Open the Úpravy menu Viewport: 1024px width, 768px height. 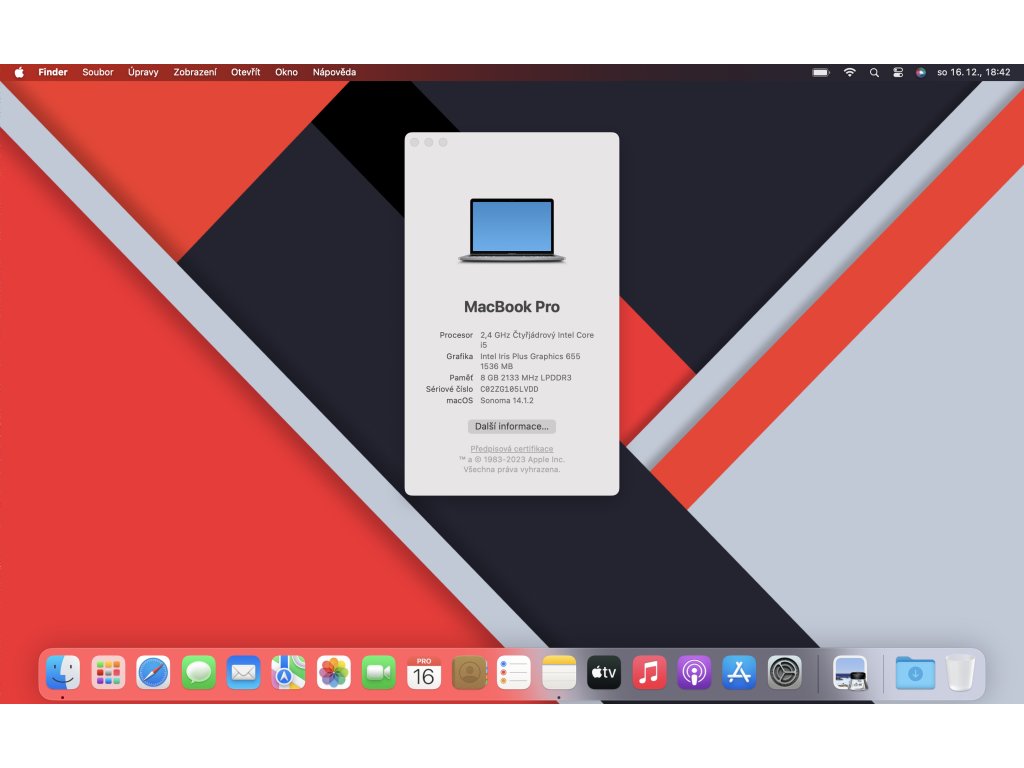tap(143, 72)
